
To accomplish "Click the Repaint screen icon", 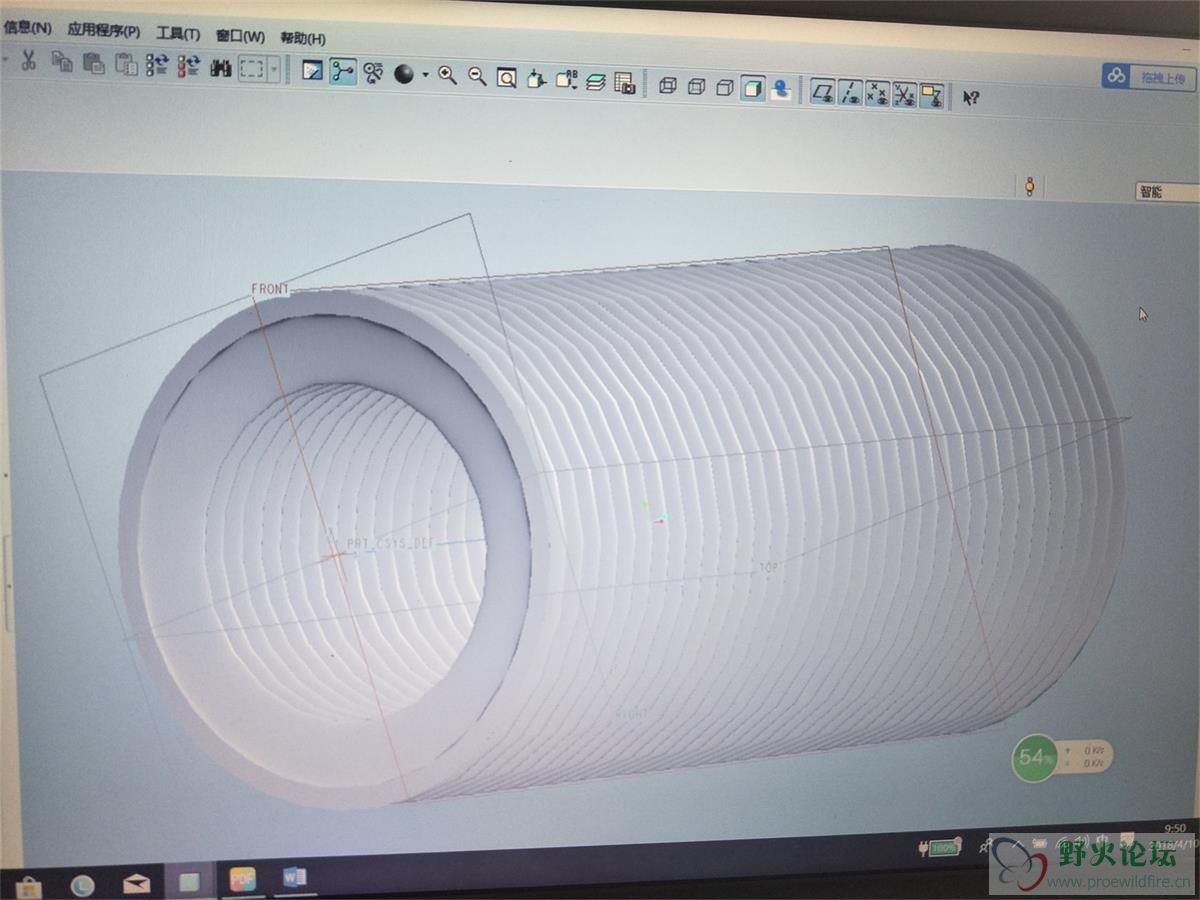I will point(313,71).
